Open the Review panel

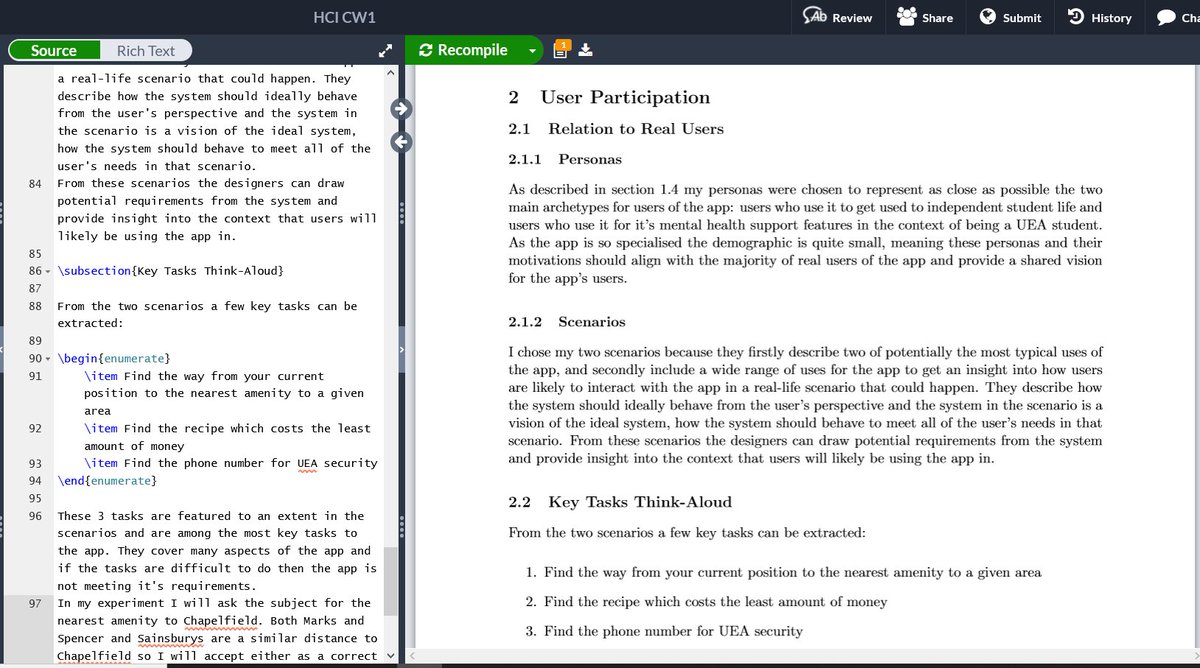pyautogui.click(x=837, y=17)
